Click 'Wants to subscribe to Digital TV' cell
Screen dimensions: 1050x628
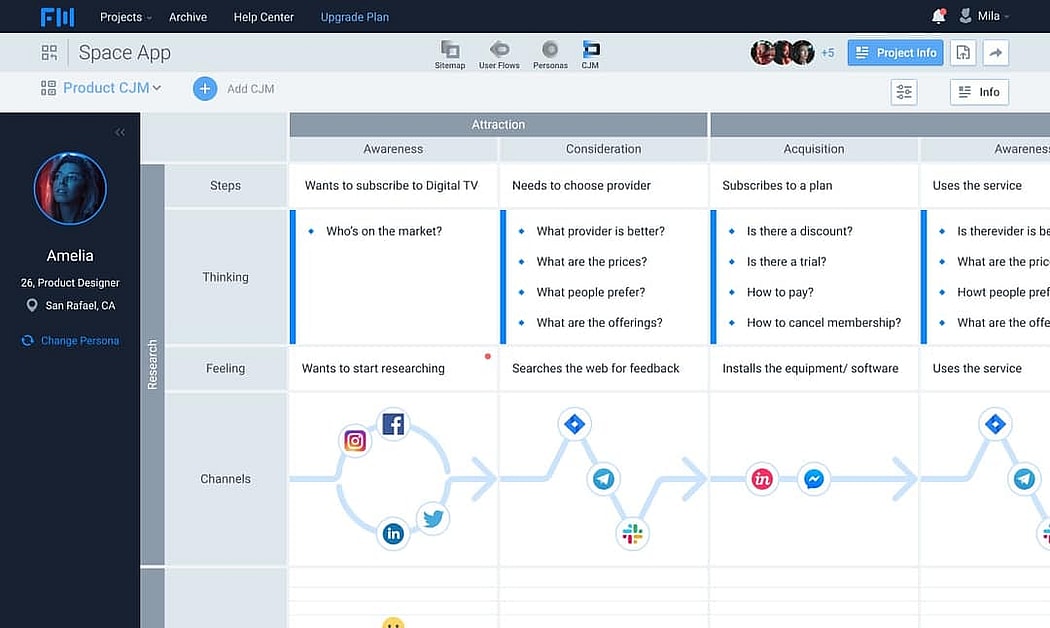393,185
